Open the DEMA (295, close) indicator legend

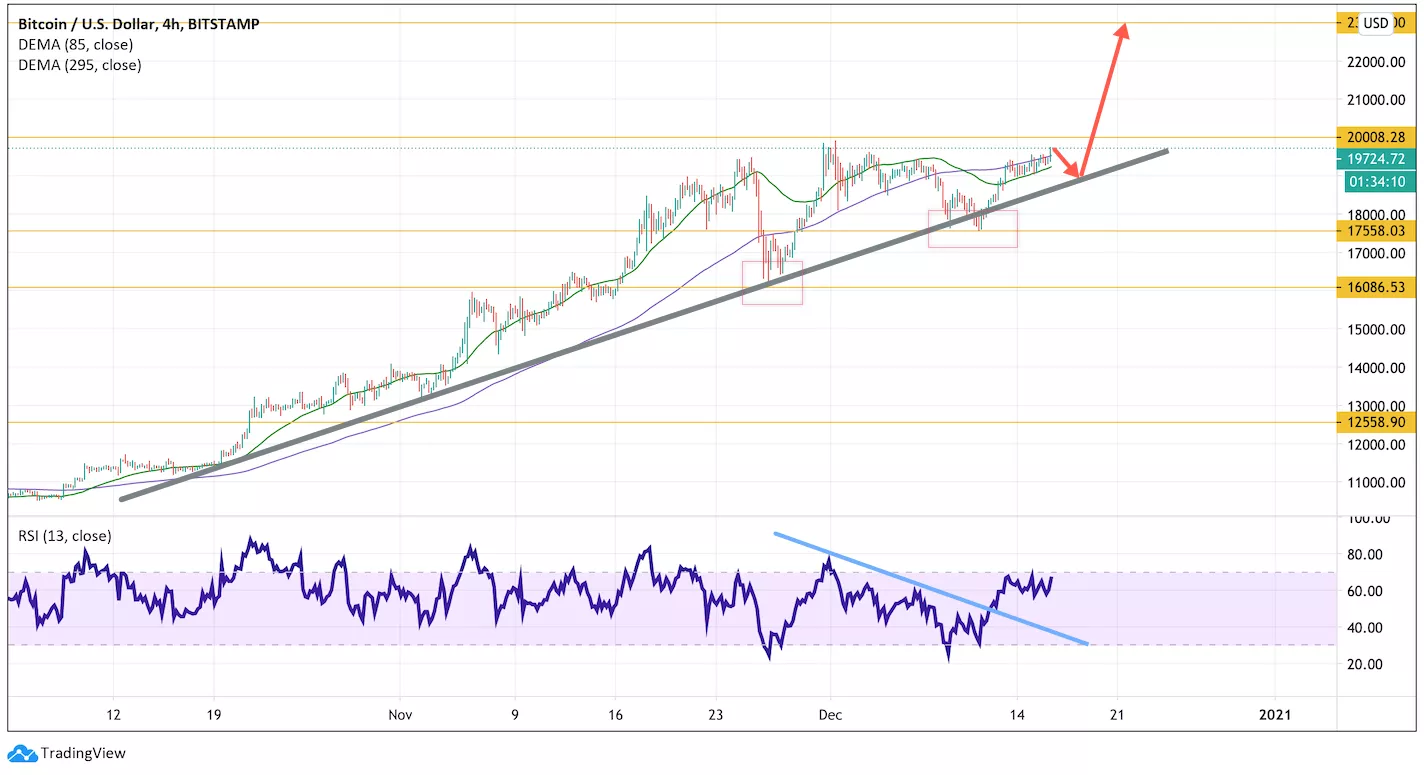pyautogui.click(x=79, y=65)
